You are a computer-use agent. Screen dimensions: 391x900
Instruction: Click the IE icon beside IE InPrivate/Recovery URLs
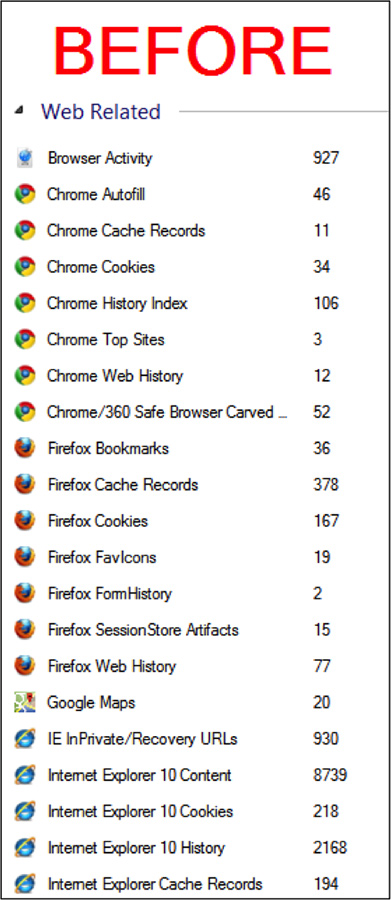click(x=25, y=738)
